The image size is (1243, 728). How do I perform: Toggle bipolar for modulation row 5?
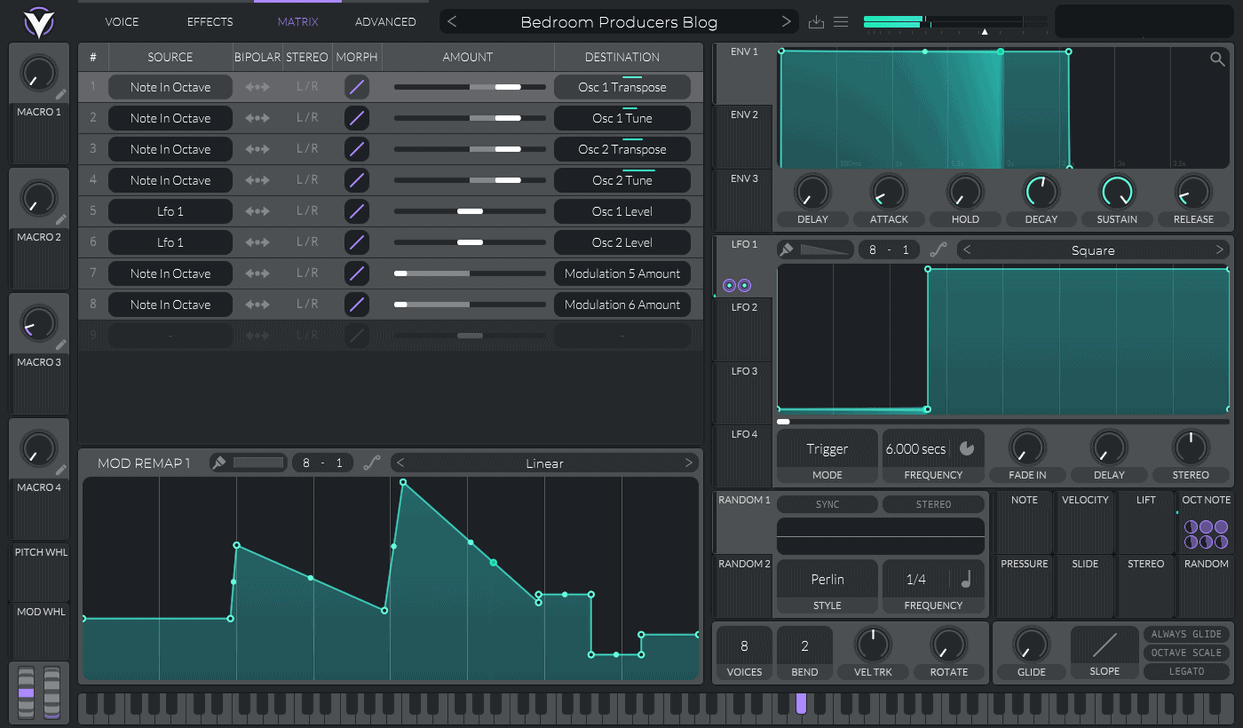tap(257, 211)
